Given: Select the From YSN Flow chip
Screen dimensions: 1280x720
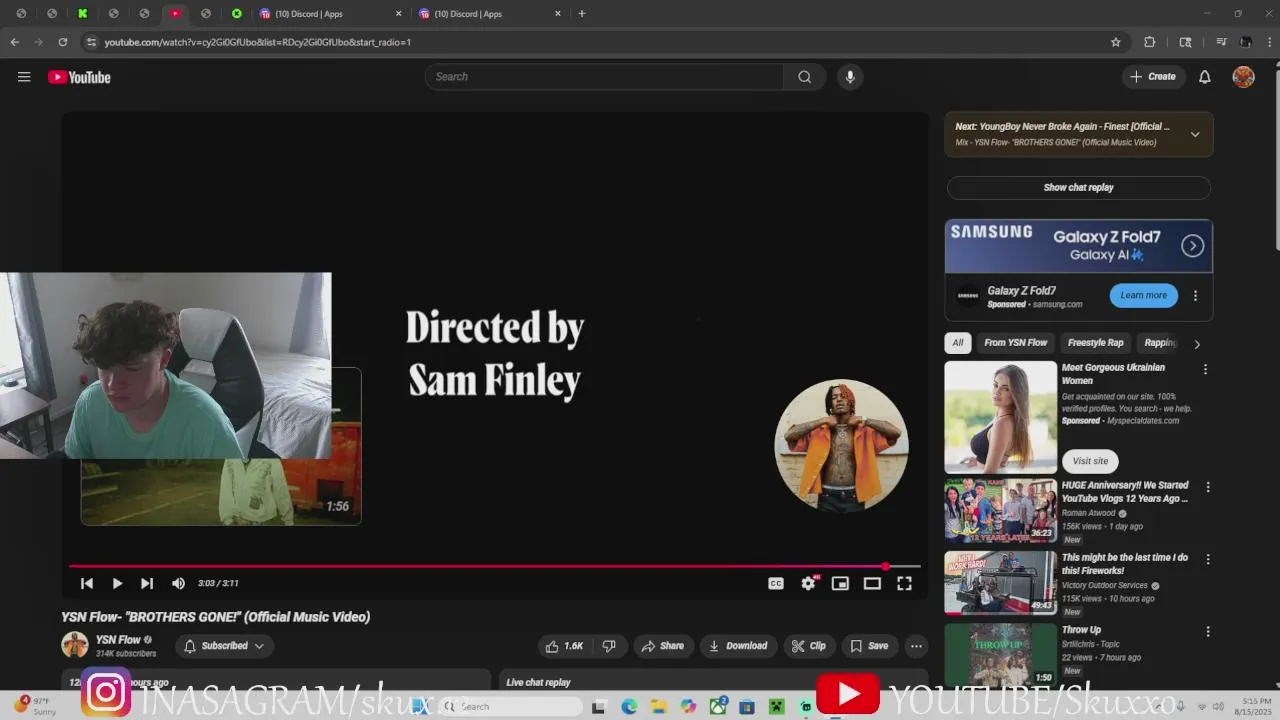Looking at the screenshot, I should (x=1015, y=343).
